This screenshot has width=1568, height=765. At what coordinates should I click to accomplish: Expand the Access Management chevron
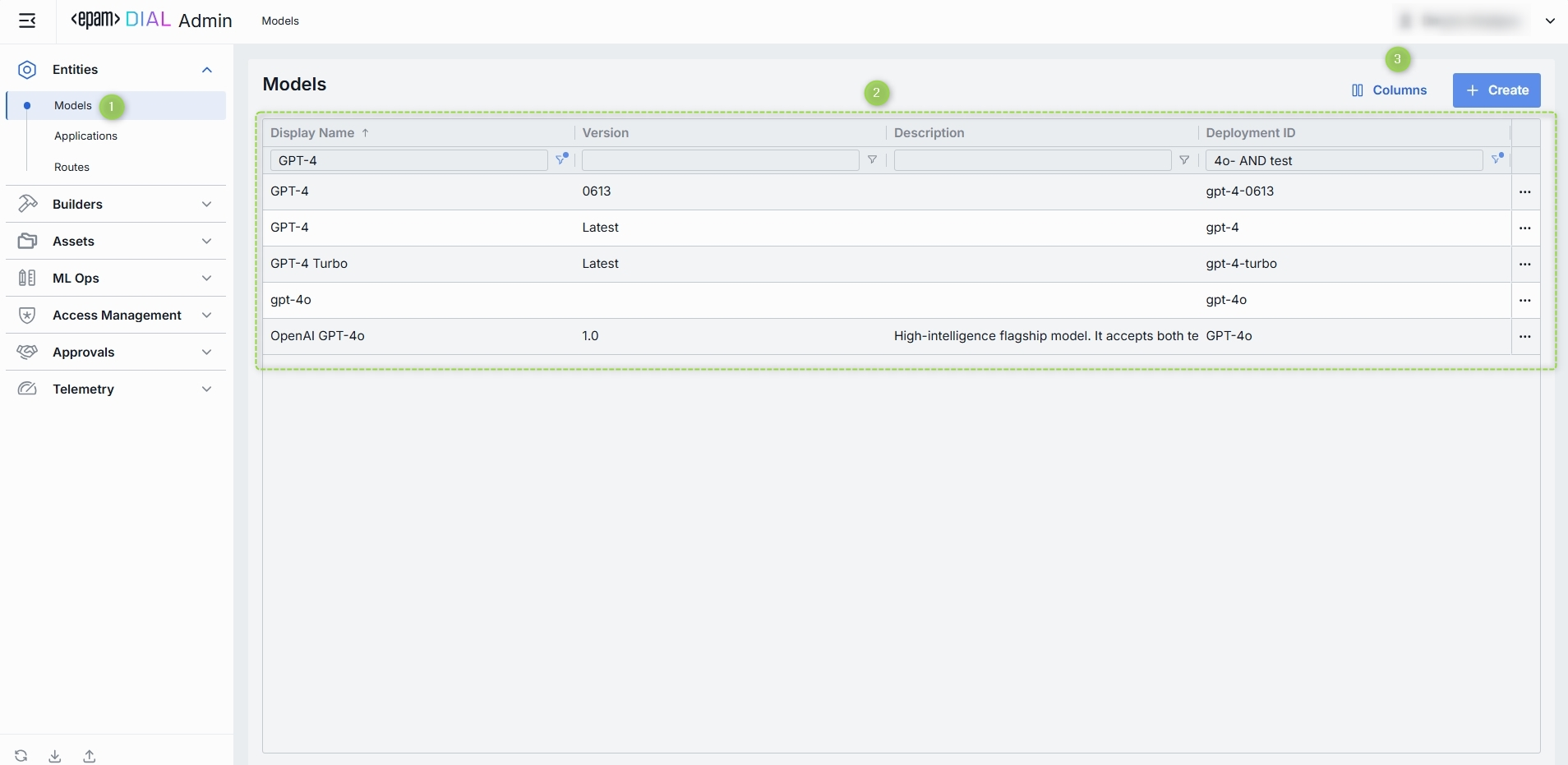(207, 315)
